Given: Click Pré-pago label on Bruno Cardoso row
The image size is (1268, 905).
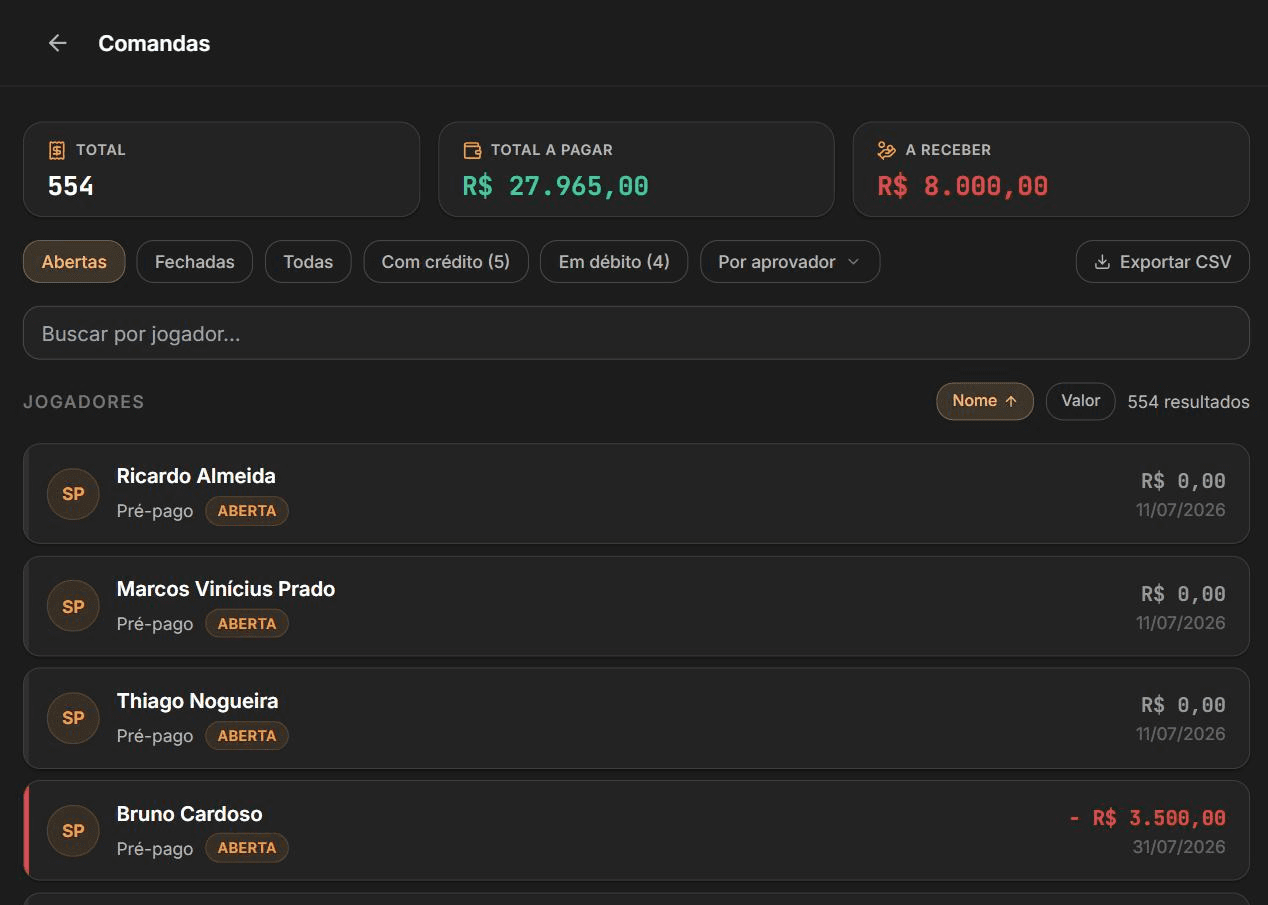Looking at the screenshot, I should pyautogui.click(x=155, y=848).
